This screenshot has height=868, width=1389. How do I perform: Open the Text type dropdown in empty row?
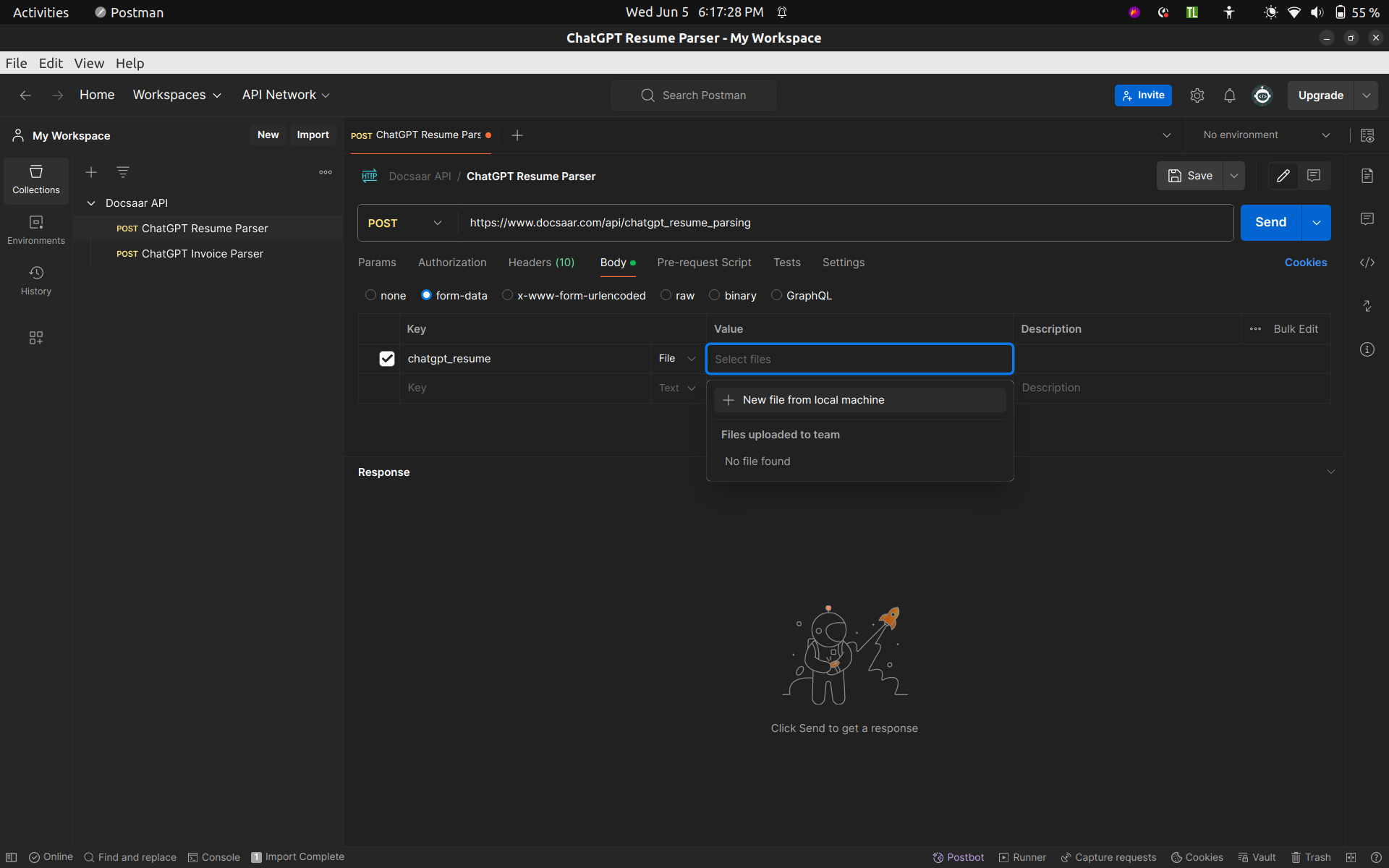click(x=677, y=388)
